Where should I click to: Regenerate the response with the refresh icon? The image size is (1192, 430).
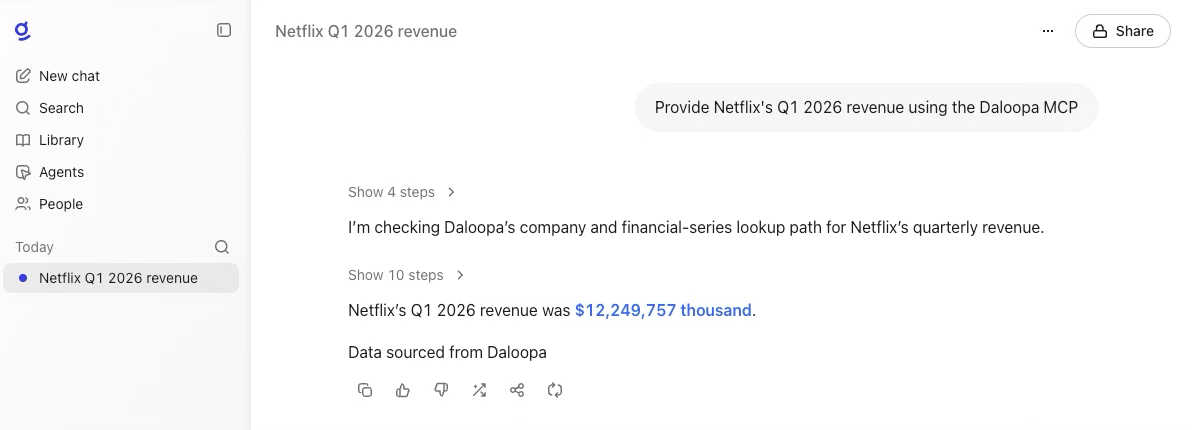[555, 390]
